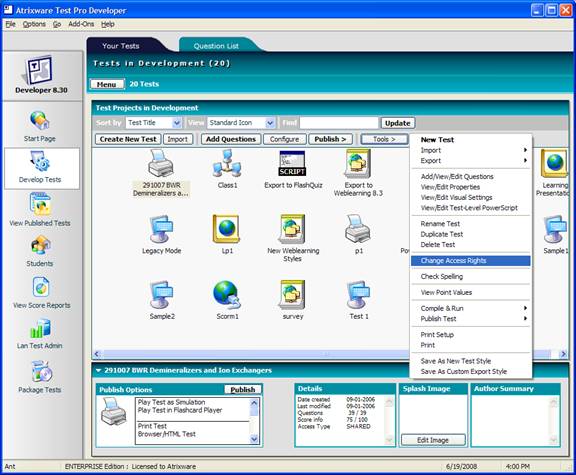Click Publish Options list scroll down arrow

[254, 439]
